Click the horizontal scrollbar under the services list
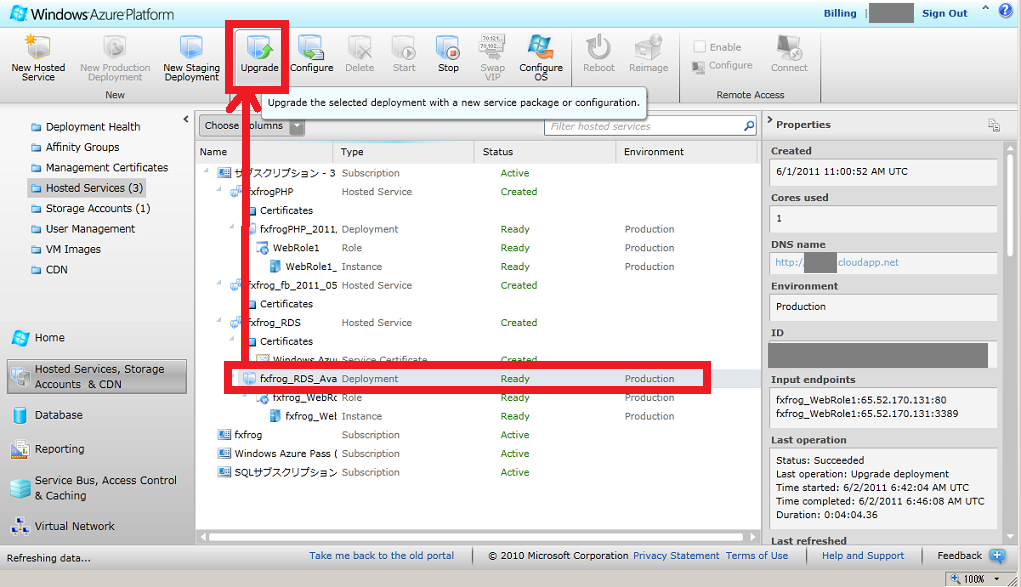 point(470,537)
